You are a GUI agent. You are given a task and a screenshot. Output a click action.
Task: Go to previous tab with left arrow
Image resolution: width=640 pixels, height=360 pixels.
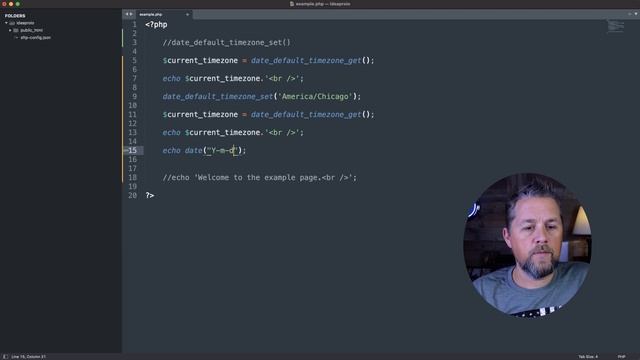click(x=127, y=14)
